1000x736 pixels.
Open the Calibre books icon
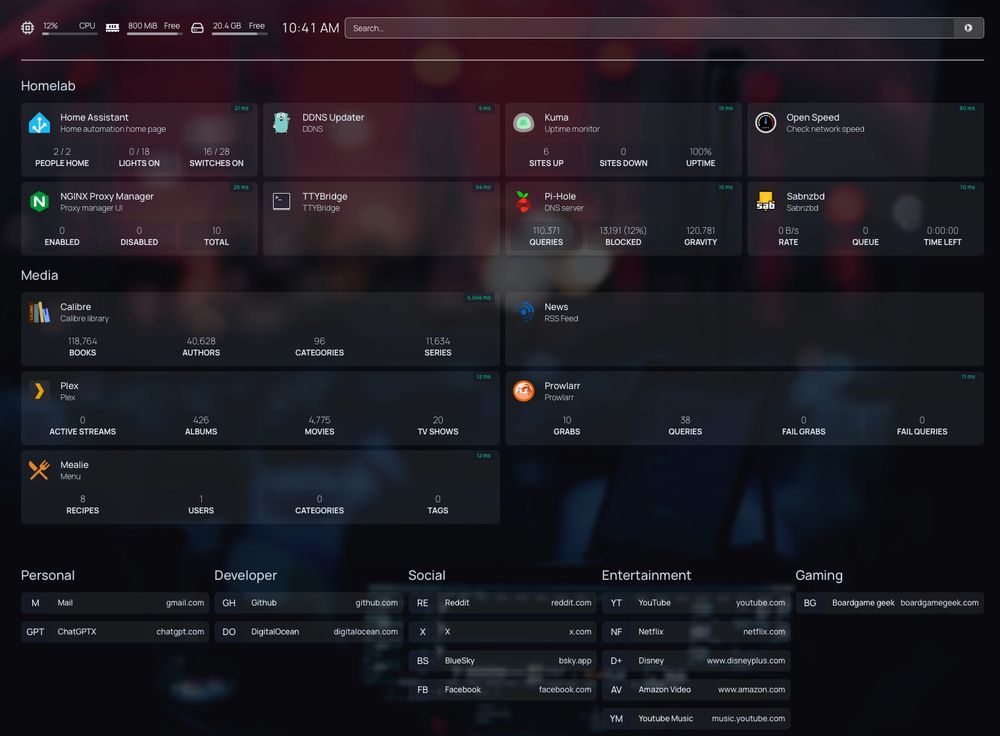pos(40,312)
